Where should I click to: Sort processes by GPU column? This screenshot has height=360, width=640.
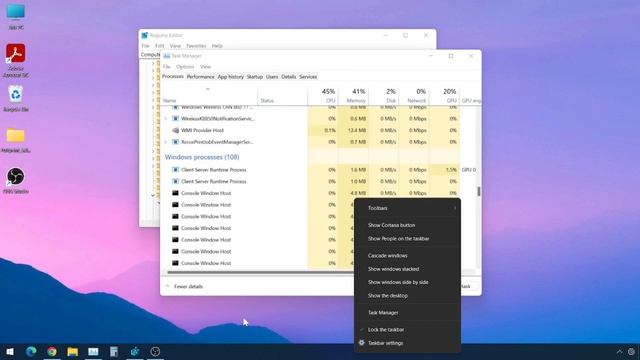point(444,96)
